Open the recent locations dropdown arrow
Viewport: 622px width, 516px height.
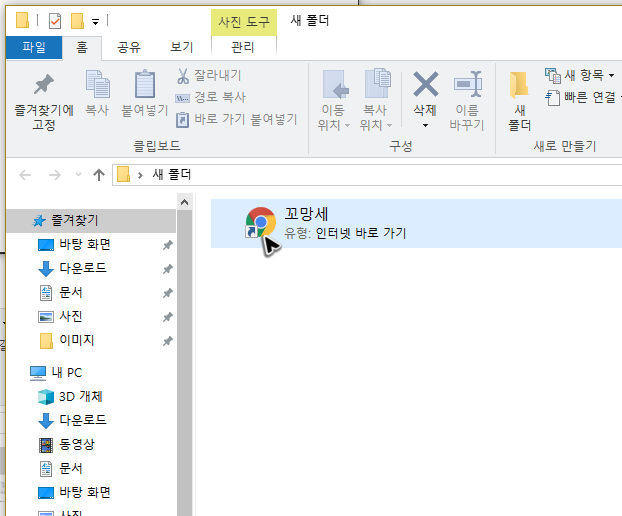coord(78,175)
